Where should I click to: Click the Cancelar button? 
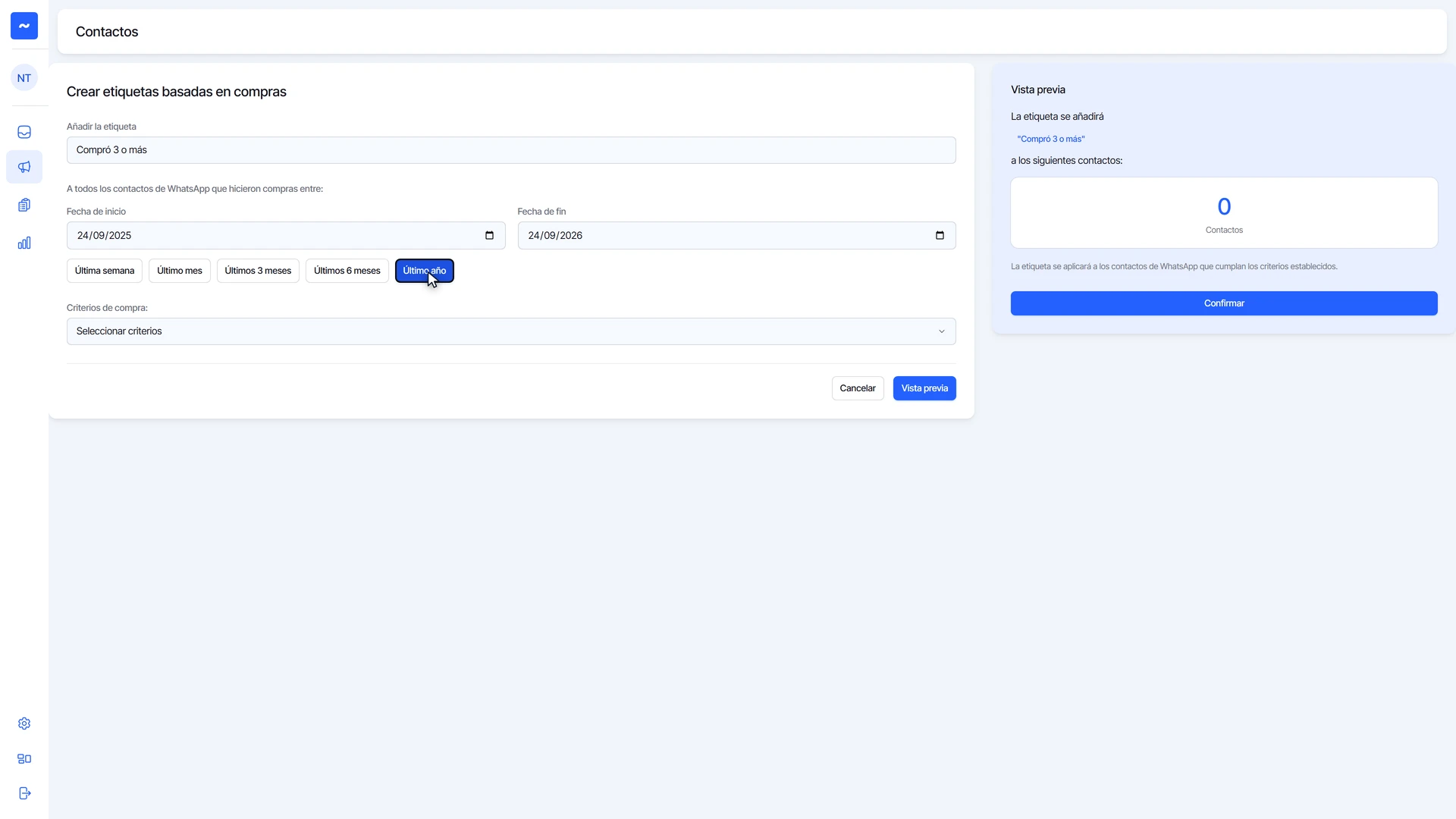click(858, 388)
